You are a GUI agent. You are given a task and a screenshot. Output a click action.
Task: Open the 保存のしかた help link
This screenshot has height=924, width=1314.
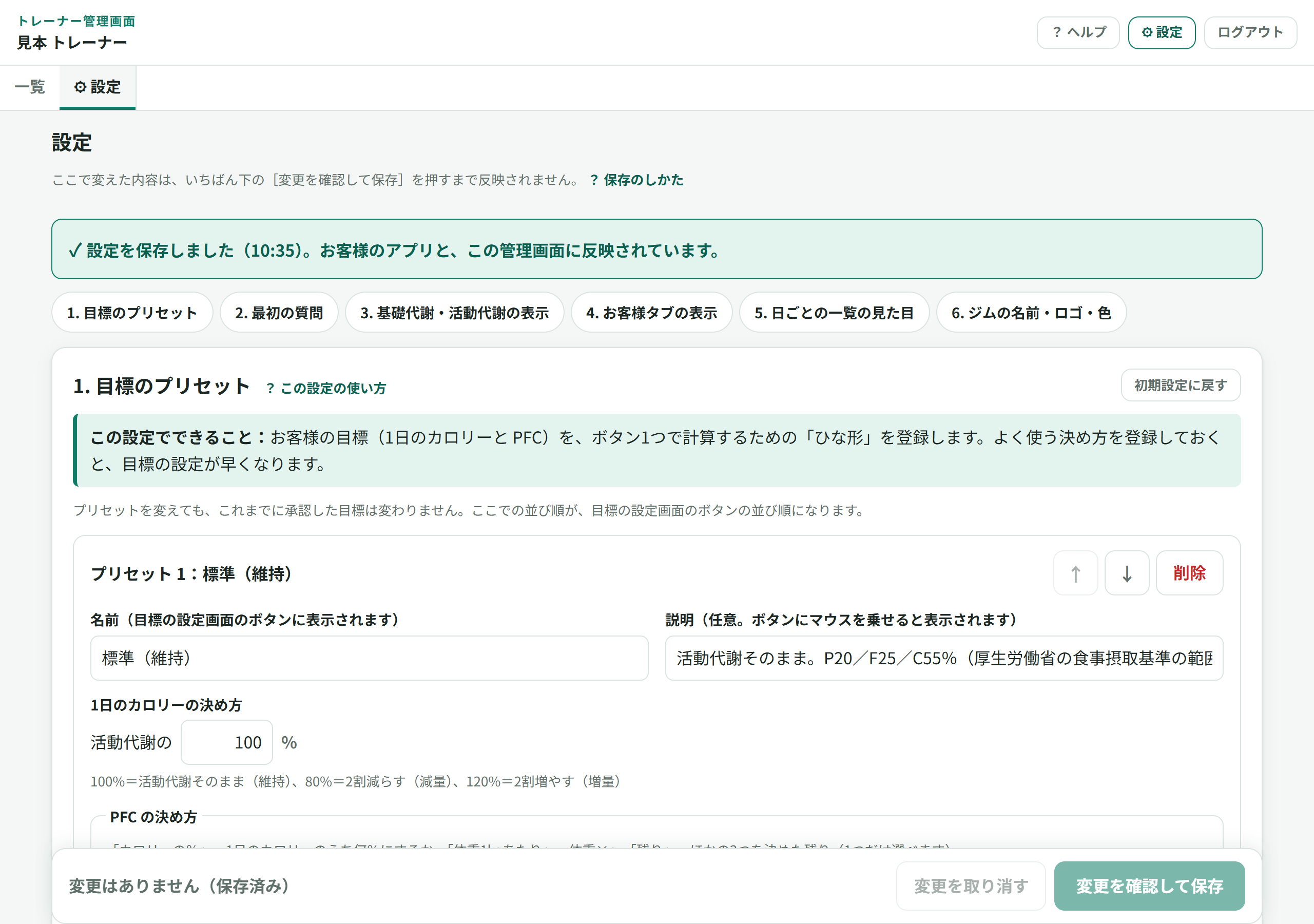(x=636, y=180)
